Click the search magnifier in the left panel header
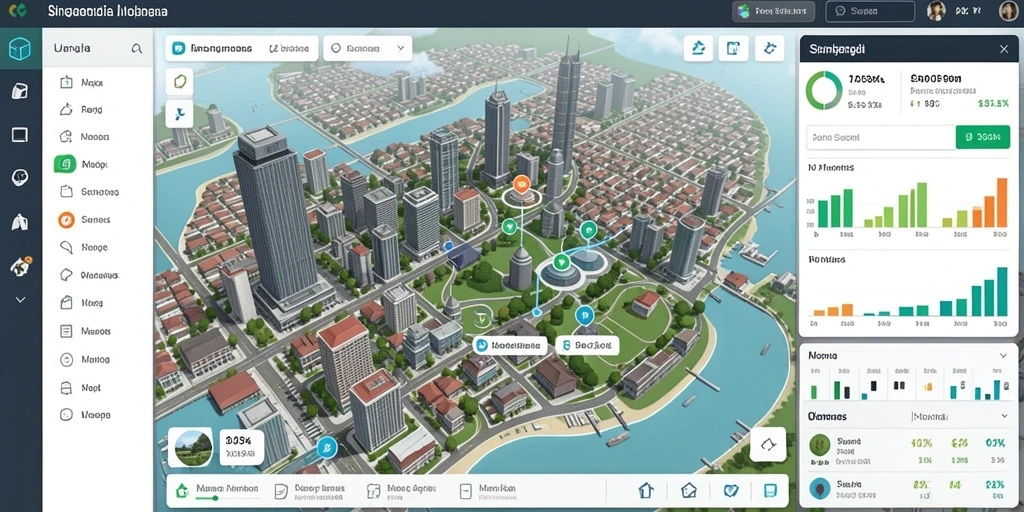 pos(136,48)
